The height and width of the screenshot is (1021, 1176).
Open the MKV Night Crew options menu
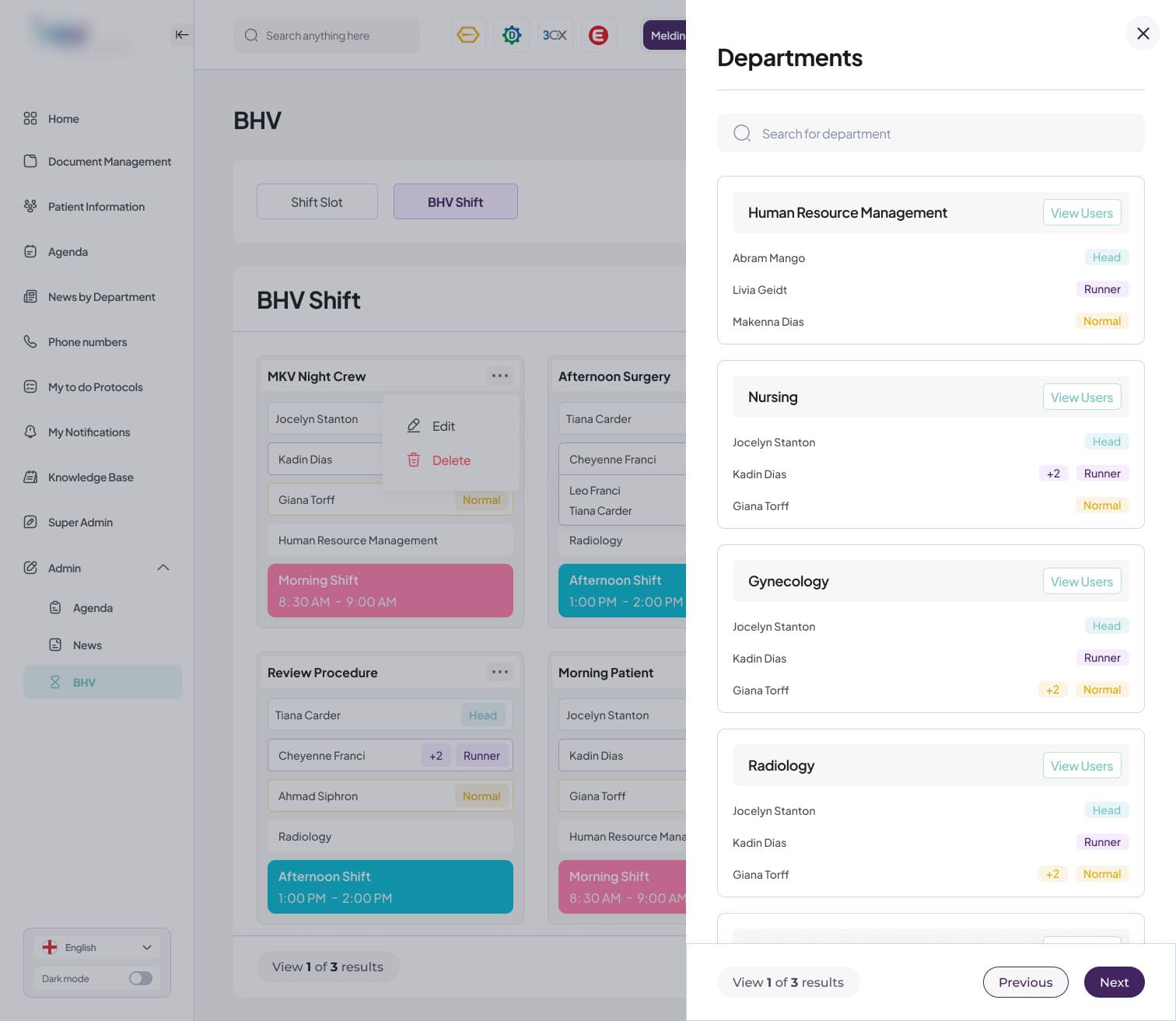499,376
